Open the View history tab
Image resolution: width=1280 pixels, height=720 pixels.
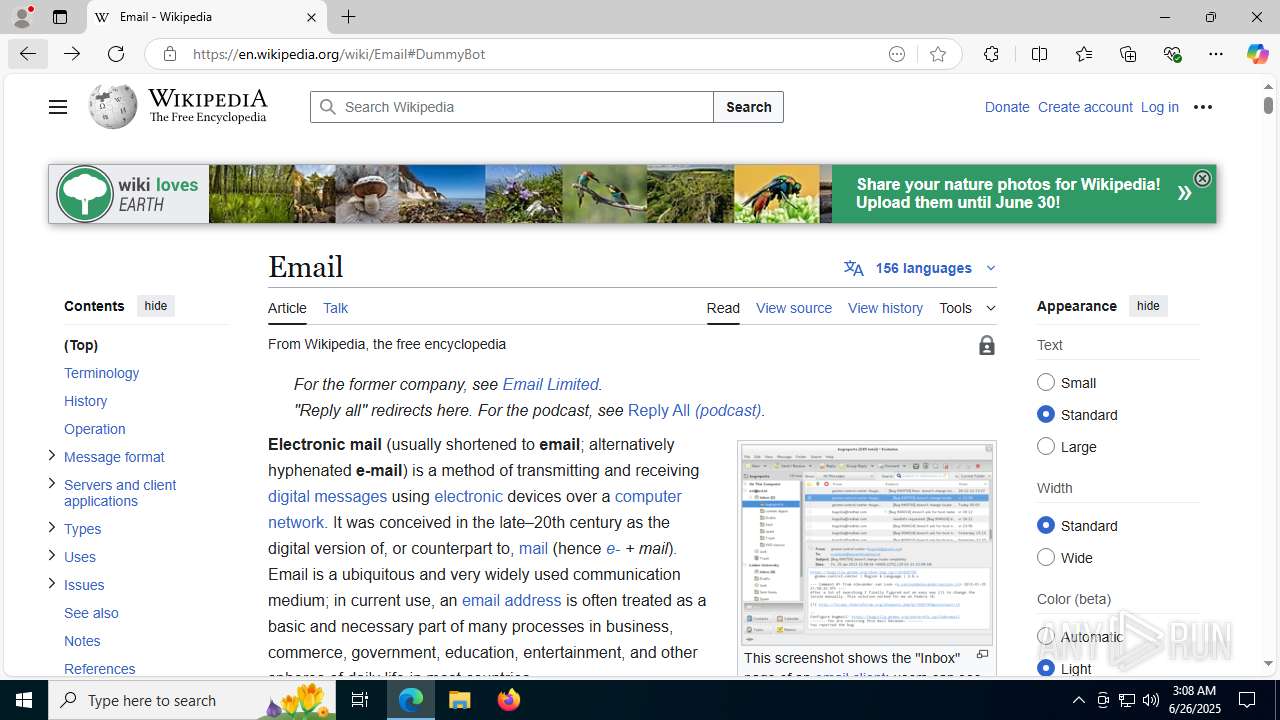pos(885,308)
